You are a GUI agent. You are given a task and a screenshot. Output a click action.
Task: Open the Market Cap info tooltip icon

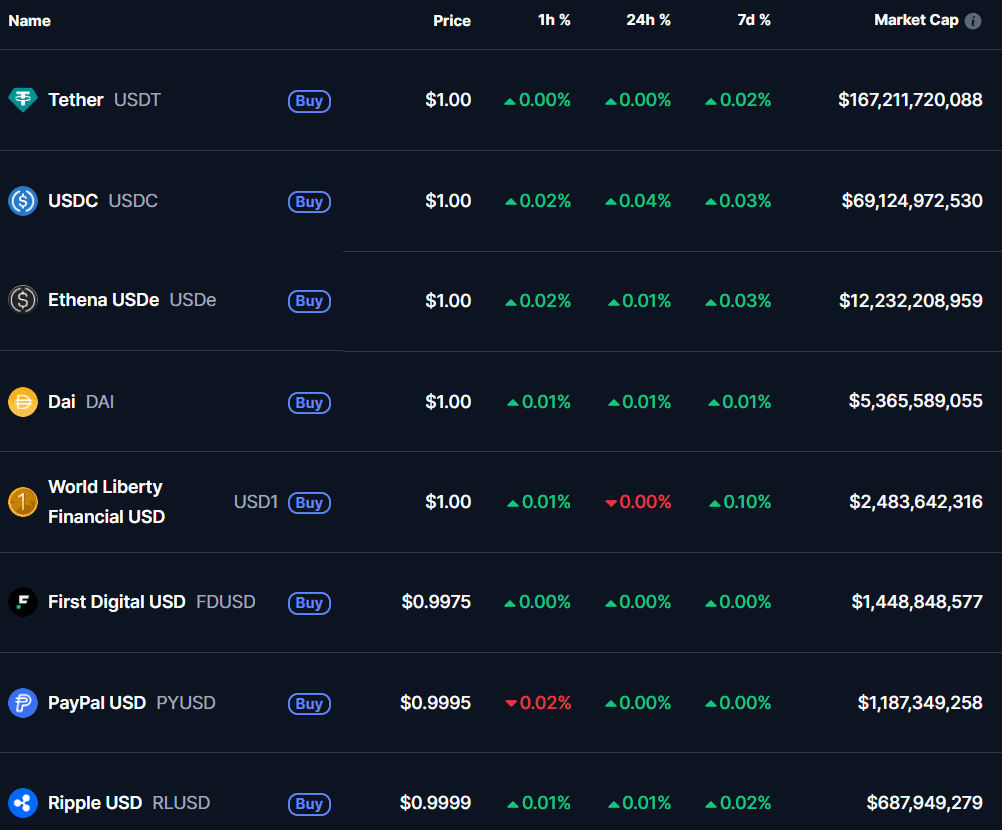coord(973,21)
